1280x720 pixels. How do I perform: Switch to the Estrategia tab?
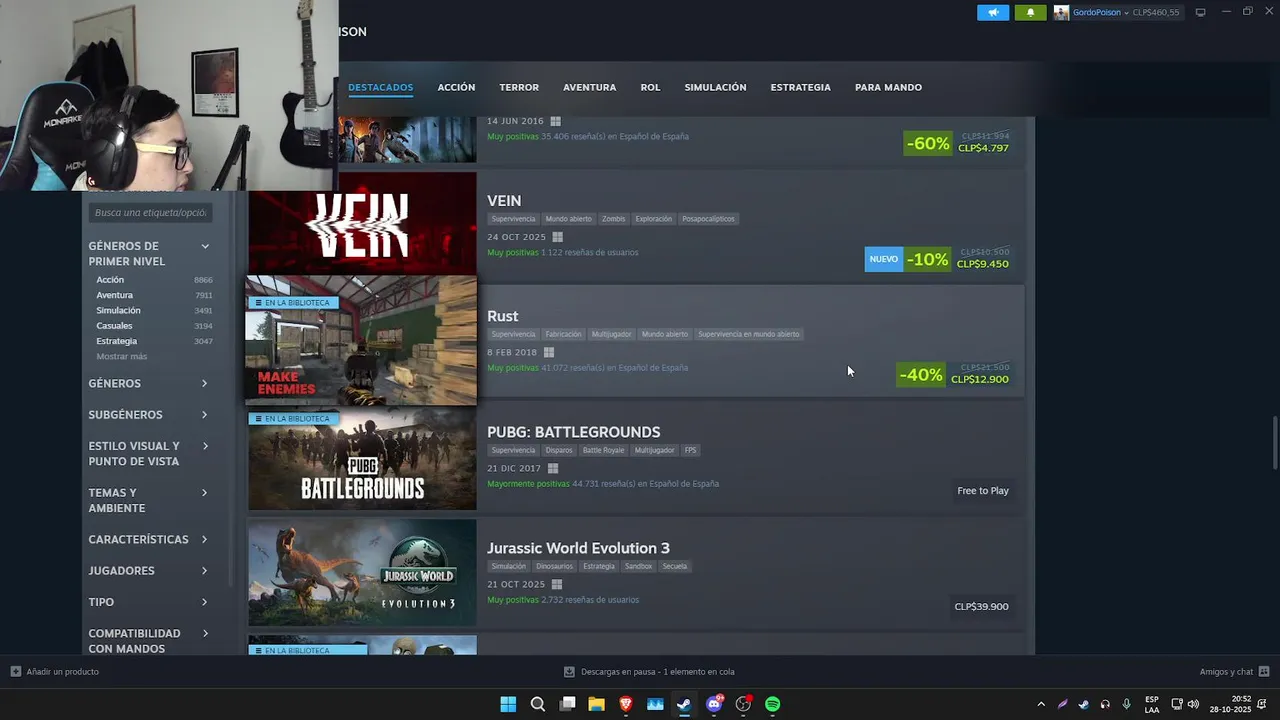[800, 87]
